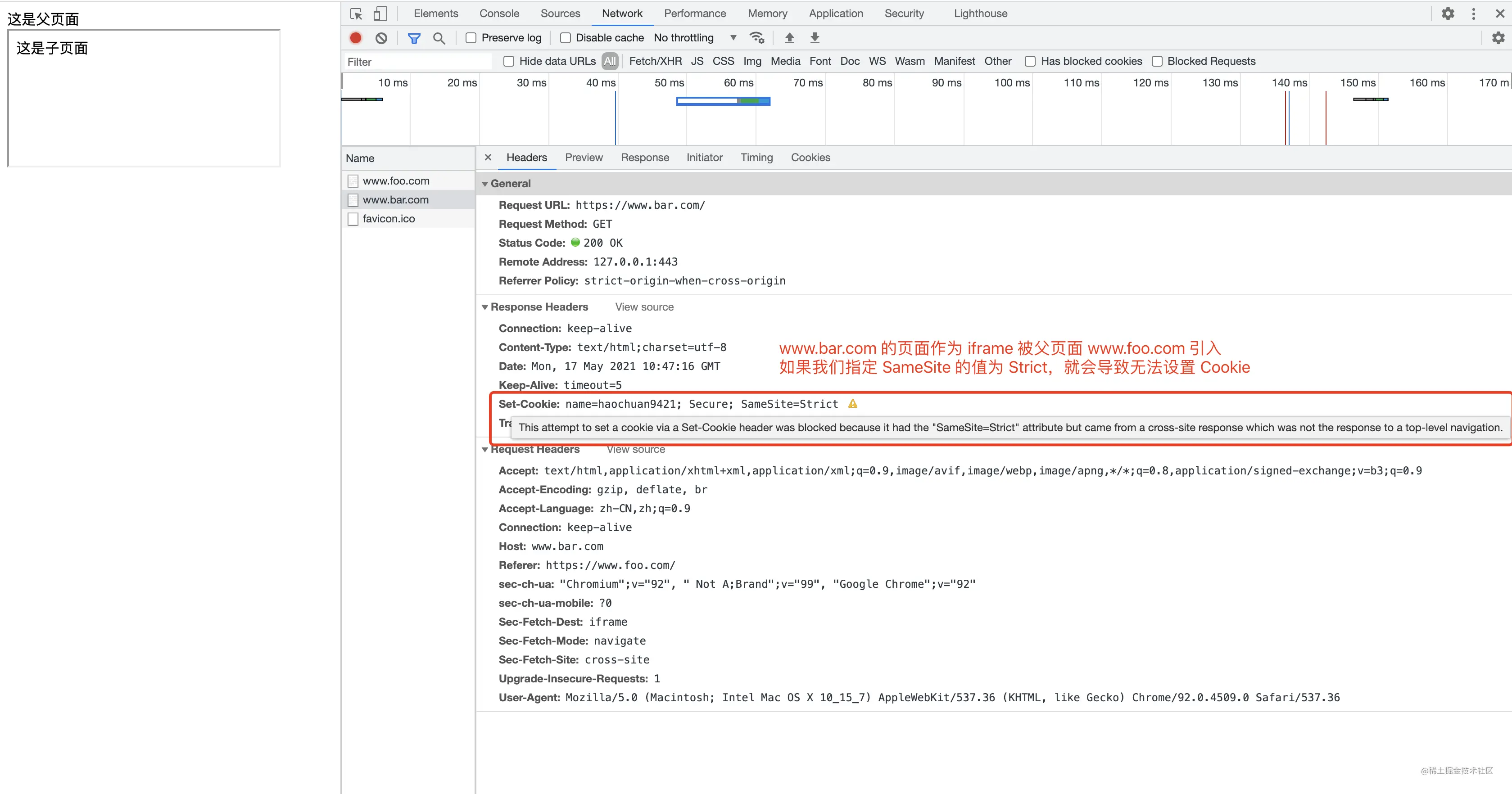Open the Lighthouse panel
This screenshot has height=794, width=1512.
point(980,14)
